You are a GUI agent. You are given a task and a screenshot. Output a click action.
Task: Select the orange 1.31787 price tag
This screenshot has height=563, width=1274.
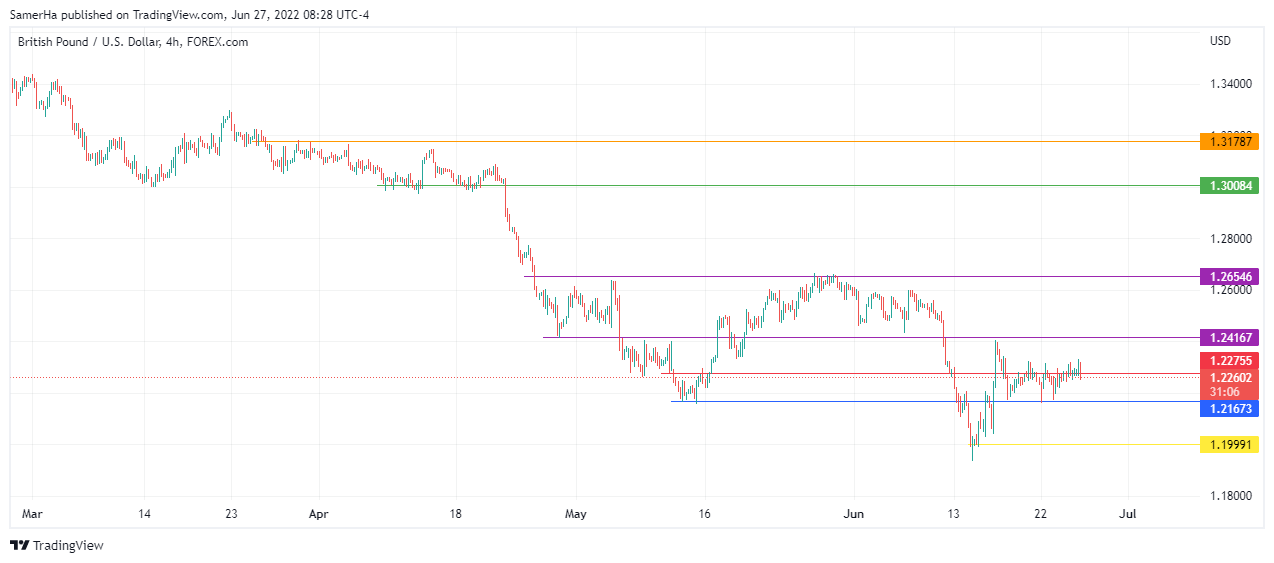click(1230, 142)
